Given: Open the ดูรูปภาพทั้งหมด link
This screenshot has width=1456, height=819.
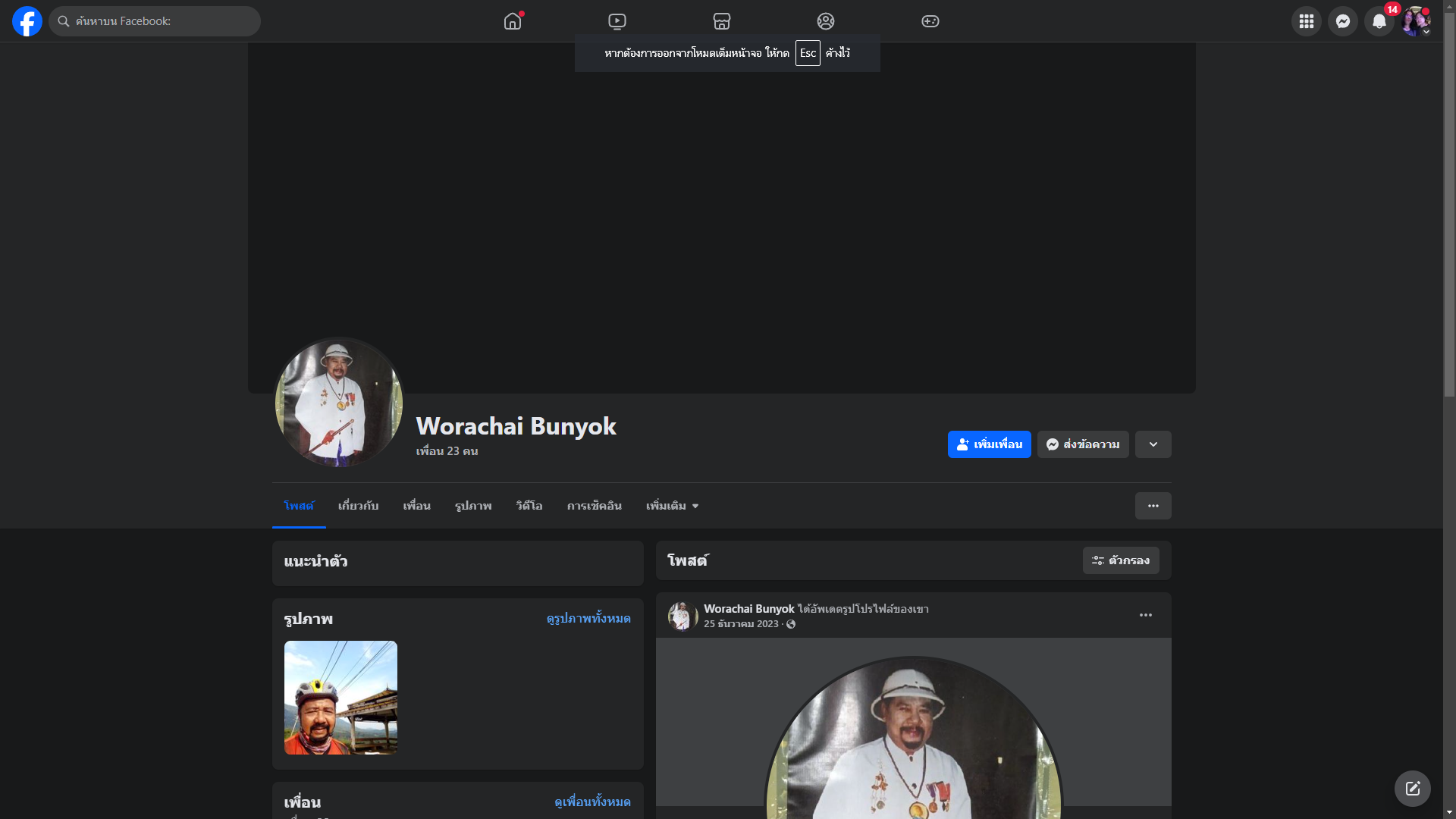Looking at the screenshot, I should pos(588,619).
